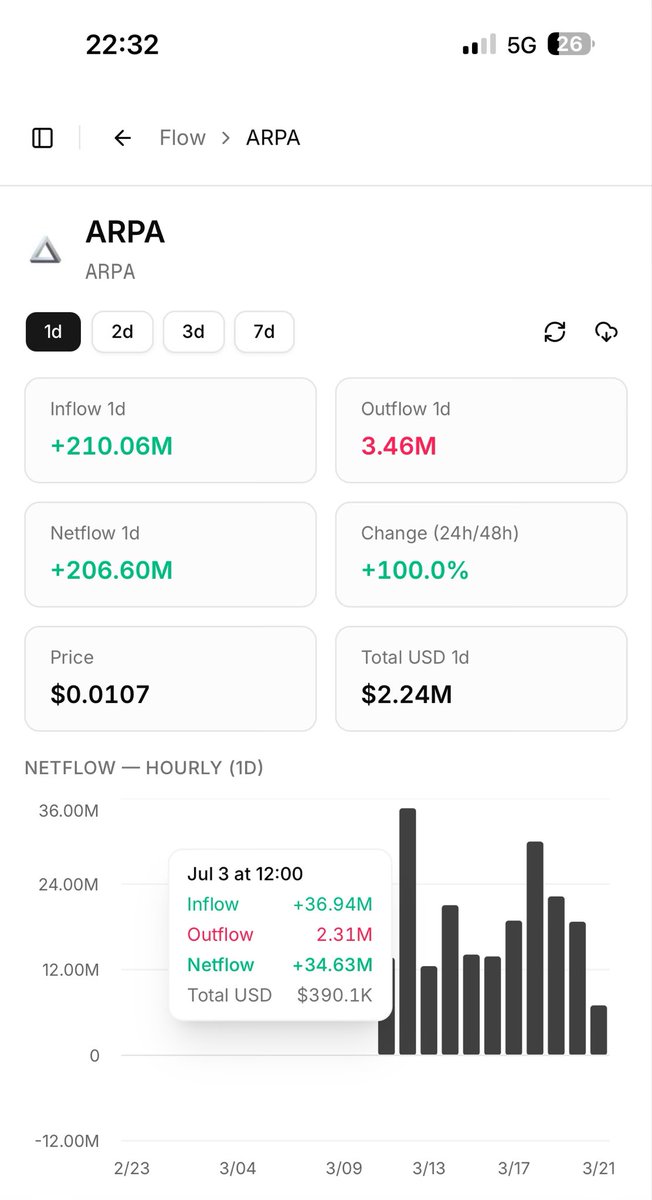
Task: Refresh the flow data
Action: click(x=555, y=332)
